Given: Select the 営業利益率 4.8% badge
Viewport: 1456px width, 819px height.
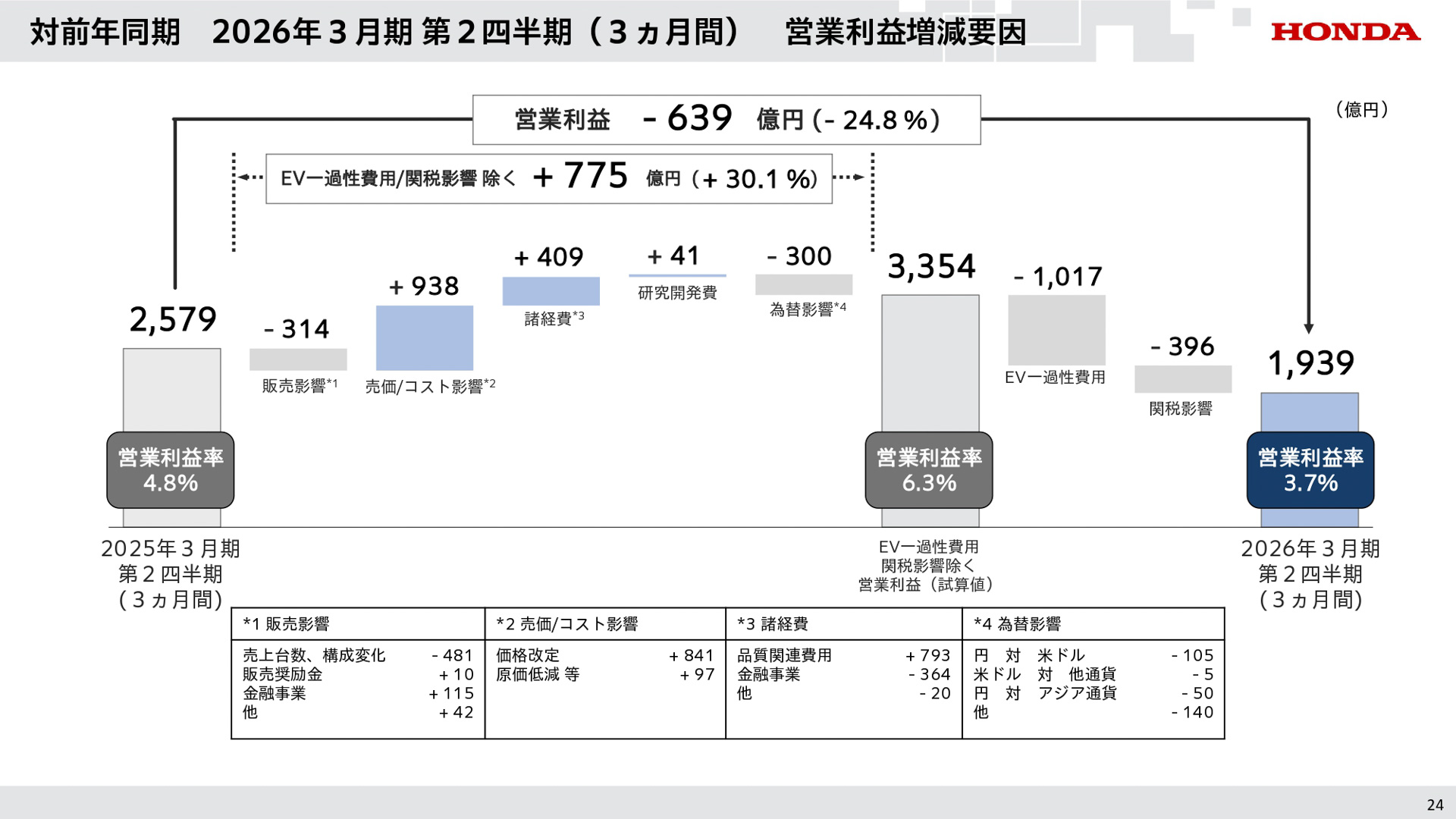Looking at the screenshot, I should pos(169,469).
